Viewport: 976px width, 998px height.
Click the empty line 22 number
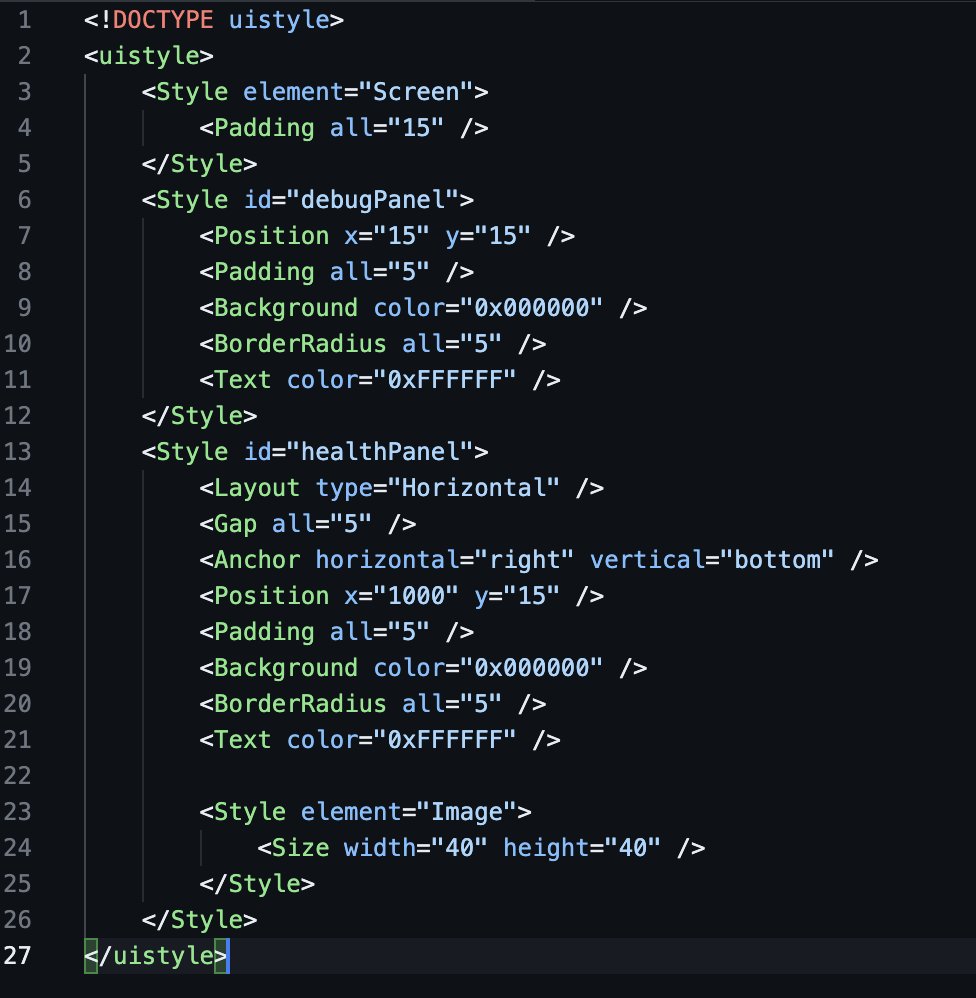17,775
